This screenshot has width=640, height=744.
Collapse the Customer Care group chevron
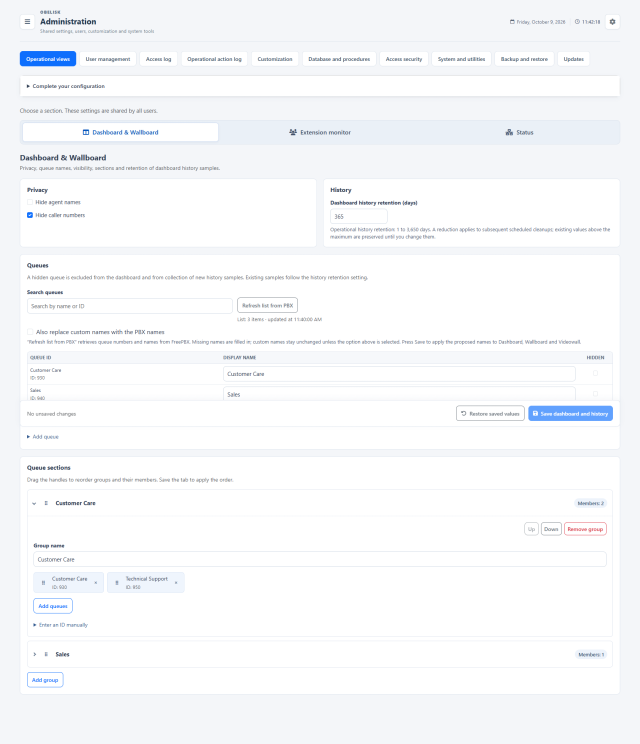point(34,503)
